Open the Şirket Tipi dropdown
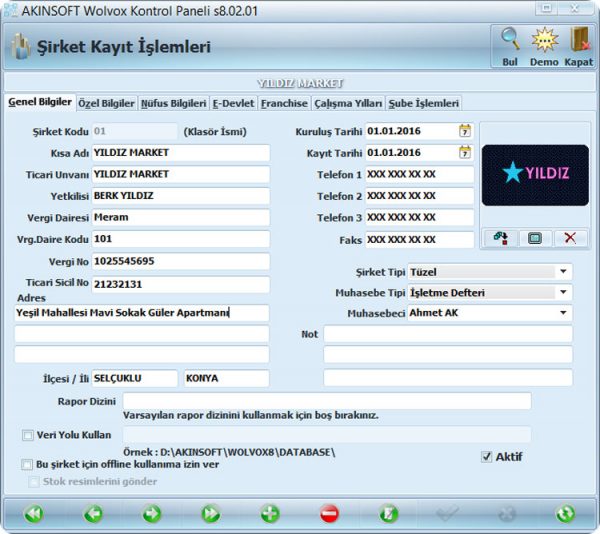600x534 pixels. click(563, 272)
